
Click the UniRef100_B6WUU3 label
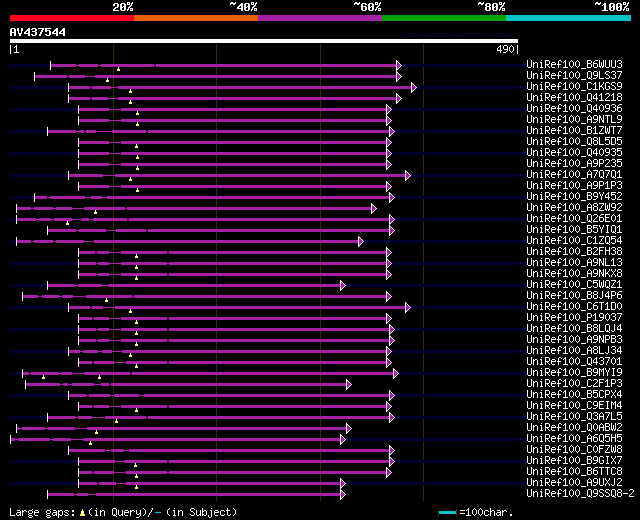coord(574,64)
